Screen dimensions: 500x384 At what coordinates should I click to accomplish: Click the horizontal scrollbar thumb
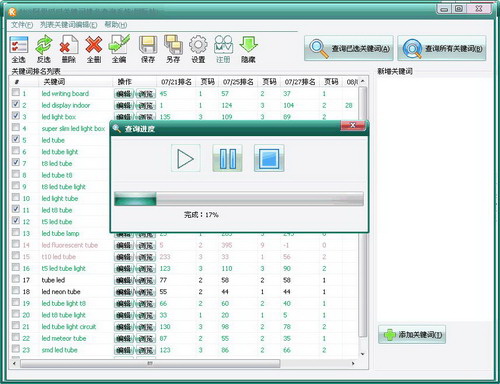(x=150, y=363)
